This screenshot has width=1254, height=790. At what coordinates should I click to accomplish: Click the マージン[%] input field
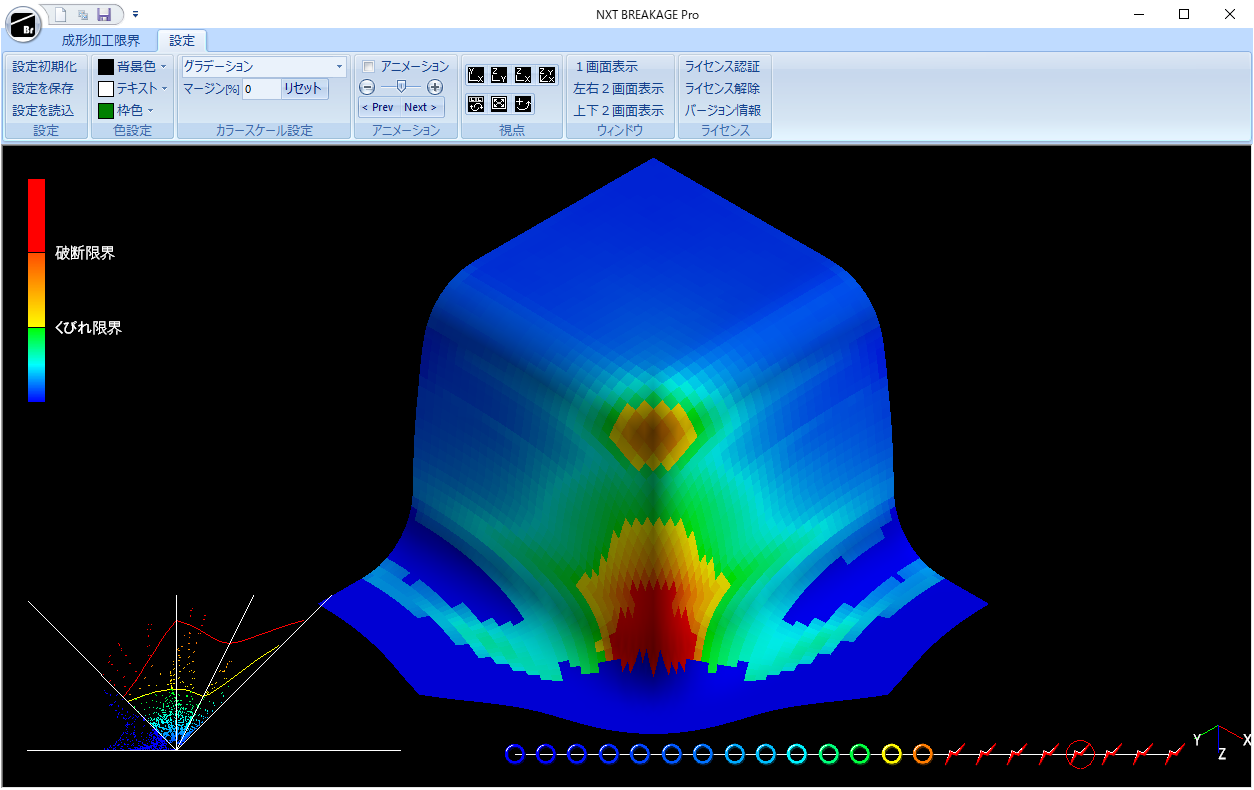[x=260, y=89]
